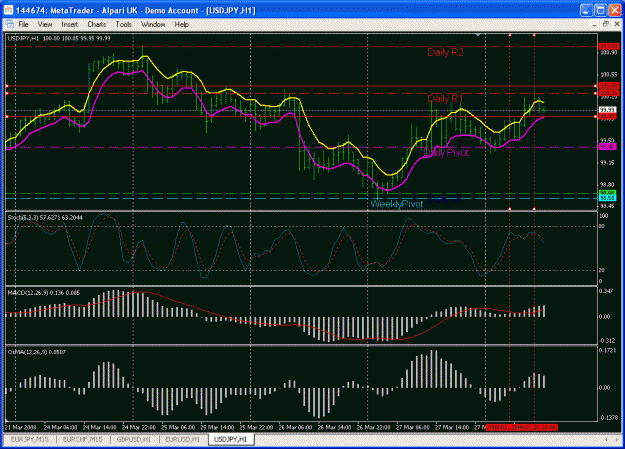Switch to the EURCHF,M15 chart tab
Image resolution: width=625 pixels, height=449 pixels.
(83, 439)
